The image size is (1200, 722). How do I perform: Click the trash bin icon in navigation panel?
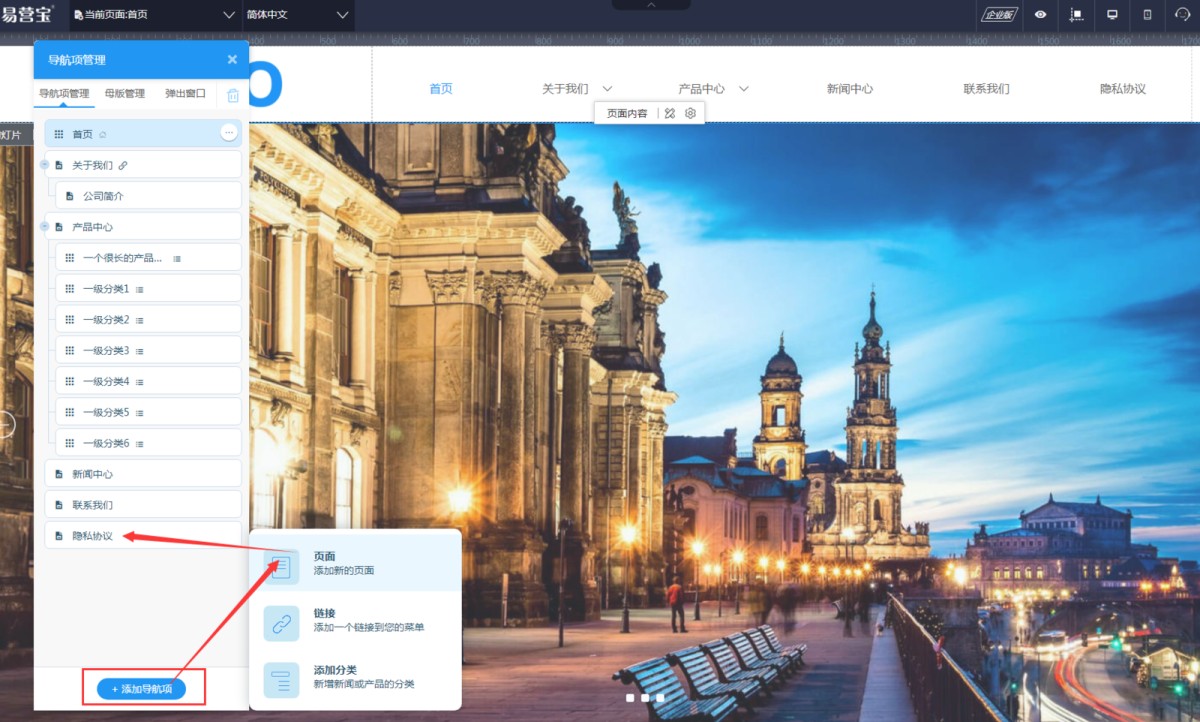233,95
